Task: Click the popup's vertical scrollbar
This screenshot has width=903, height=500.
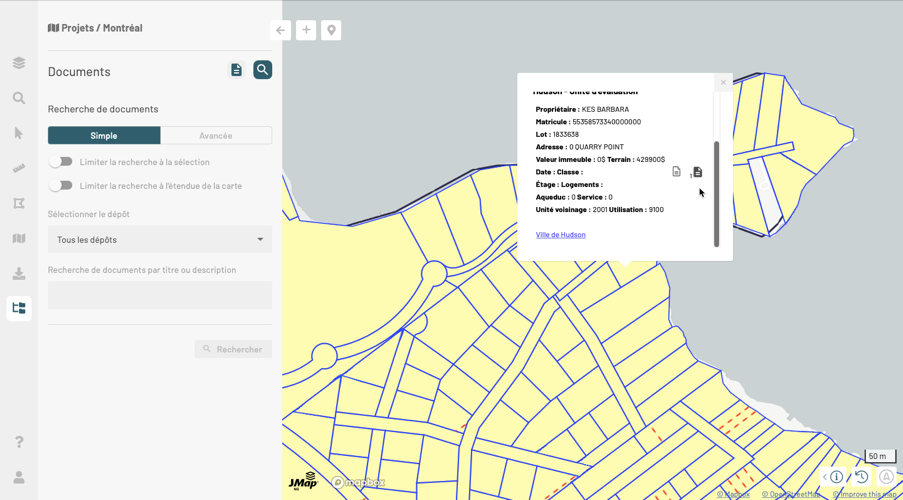Action: [716, 195]
